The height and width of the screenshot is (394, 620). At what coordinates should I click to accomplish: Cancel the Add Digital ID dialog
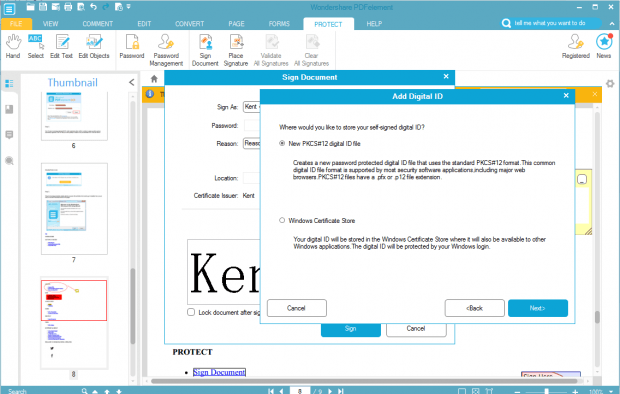(x=297, y=308)
